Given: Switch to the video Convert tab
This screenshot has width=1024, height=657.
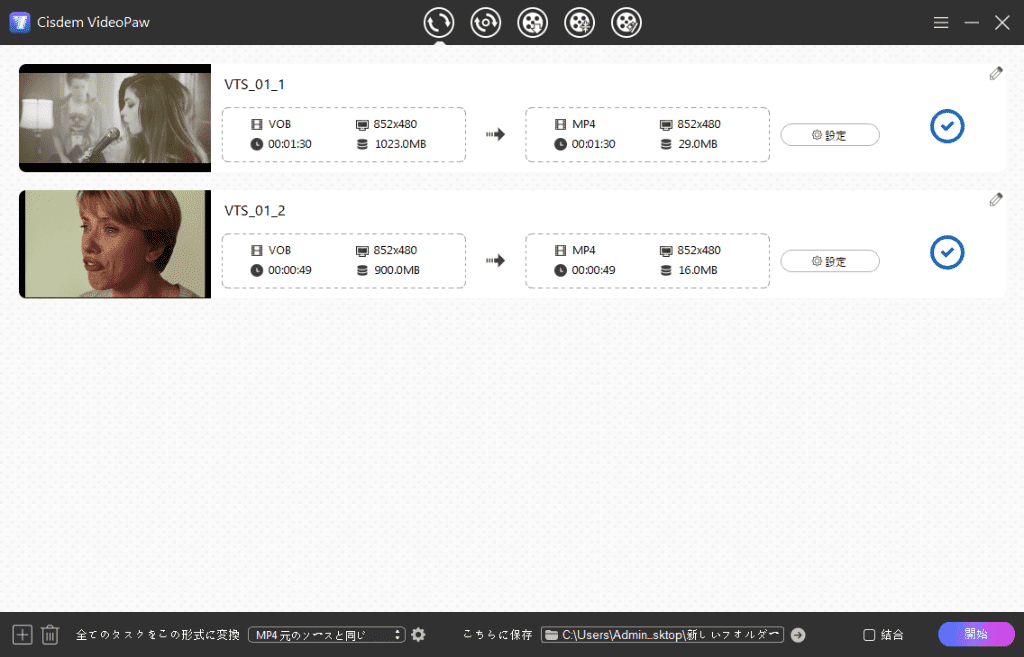Looking at the screenshot, I should (439, 23).
